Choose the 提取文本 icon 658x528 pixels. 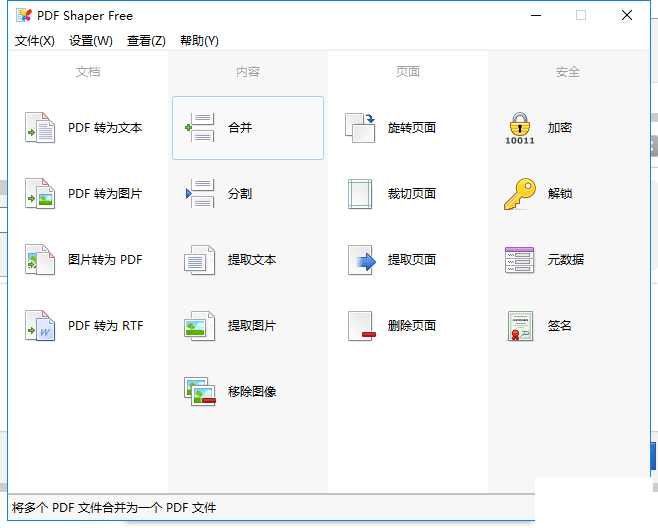pyautogui.click(x=200, y=259)
